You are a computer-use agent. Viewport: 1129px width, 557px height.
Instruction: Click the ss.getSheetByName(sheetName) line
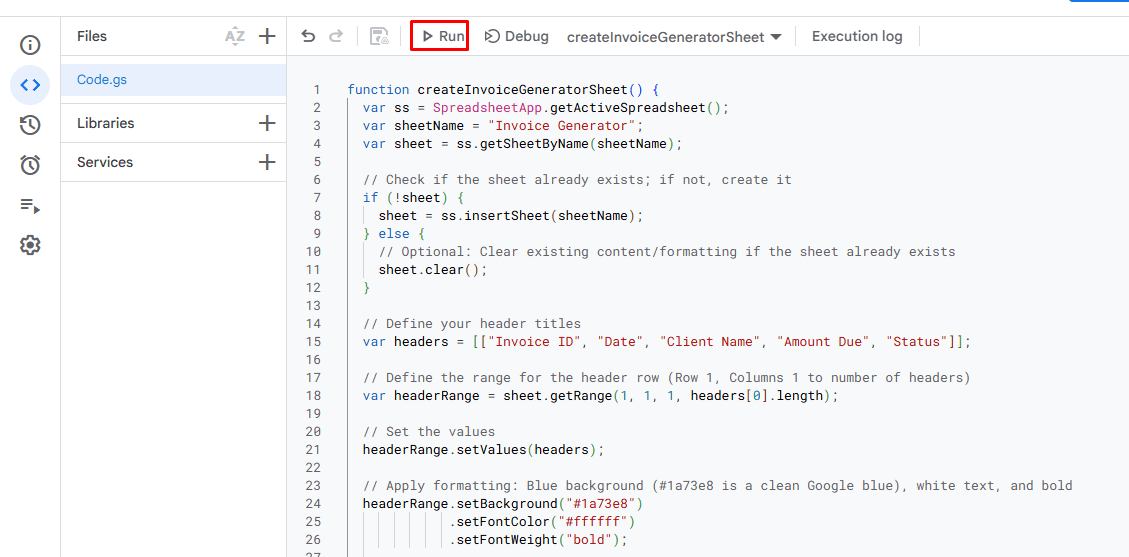point(522,143)
